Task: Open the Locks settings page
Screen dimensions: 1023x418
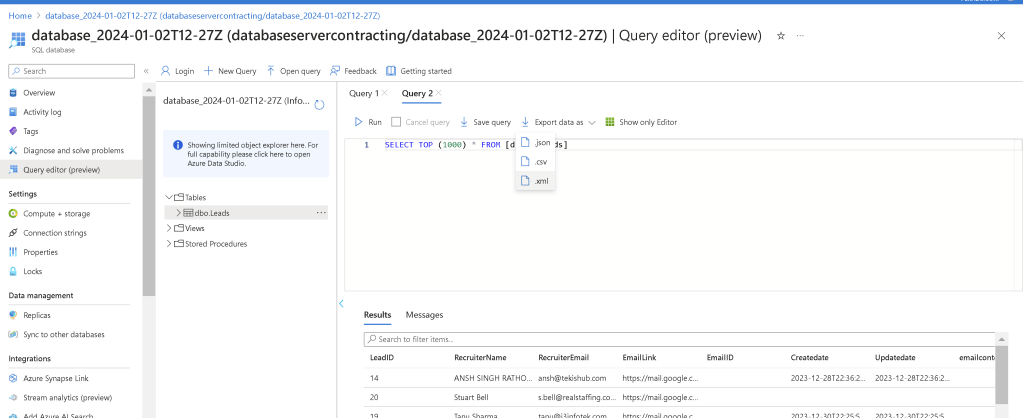Action: coord(33,271)
